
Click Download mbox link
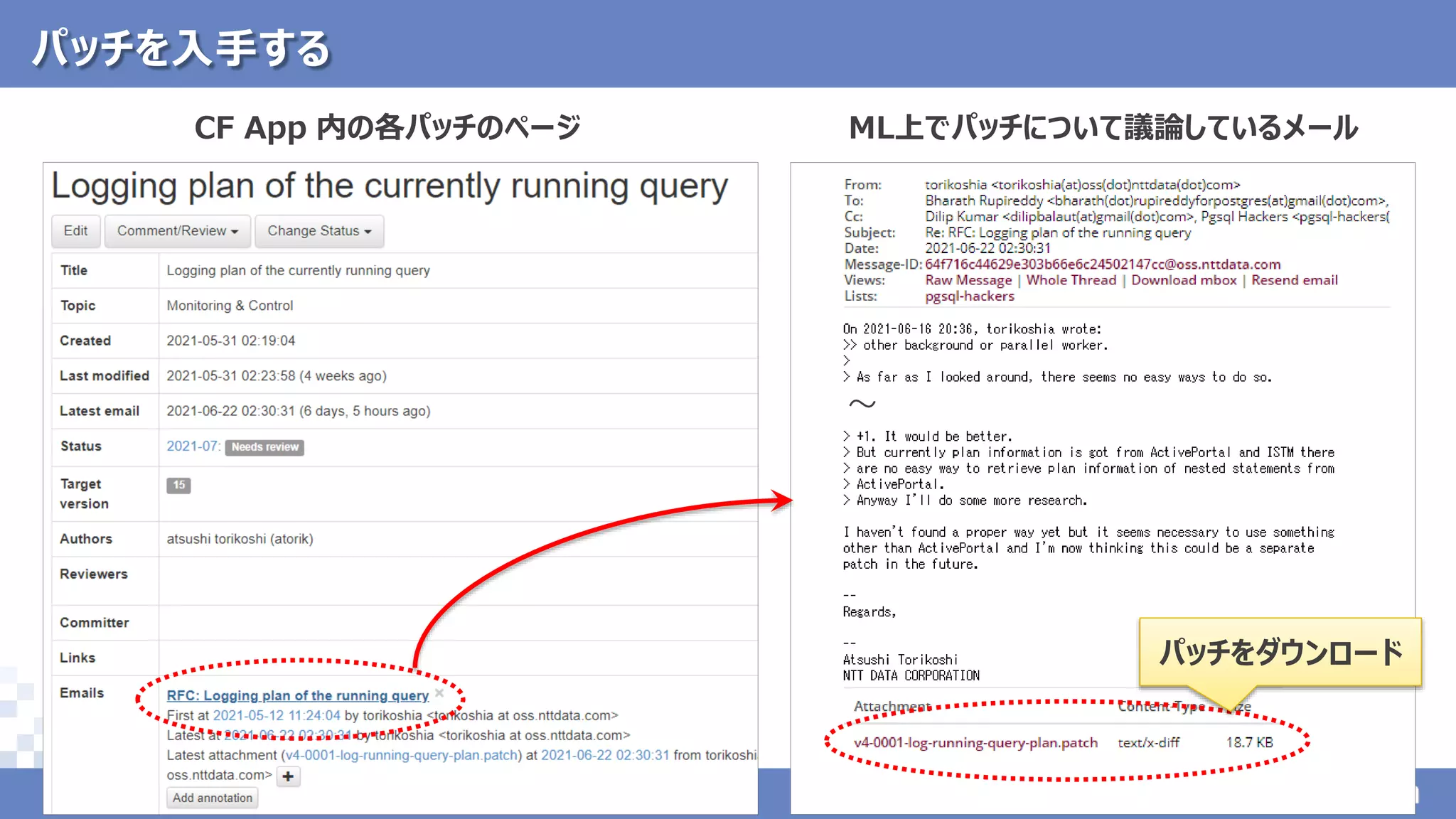[x=1184, y=280]
